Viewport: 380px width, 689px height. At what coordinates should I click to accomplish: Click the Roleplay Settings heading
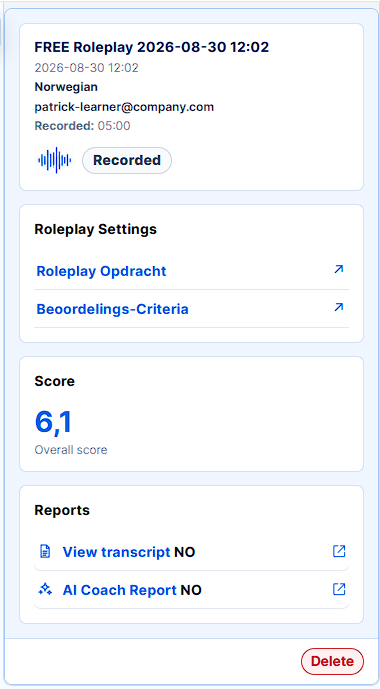(x=95, y=229)
